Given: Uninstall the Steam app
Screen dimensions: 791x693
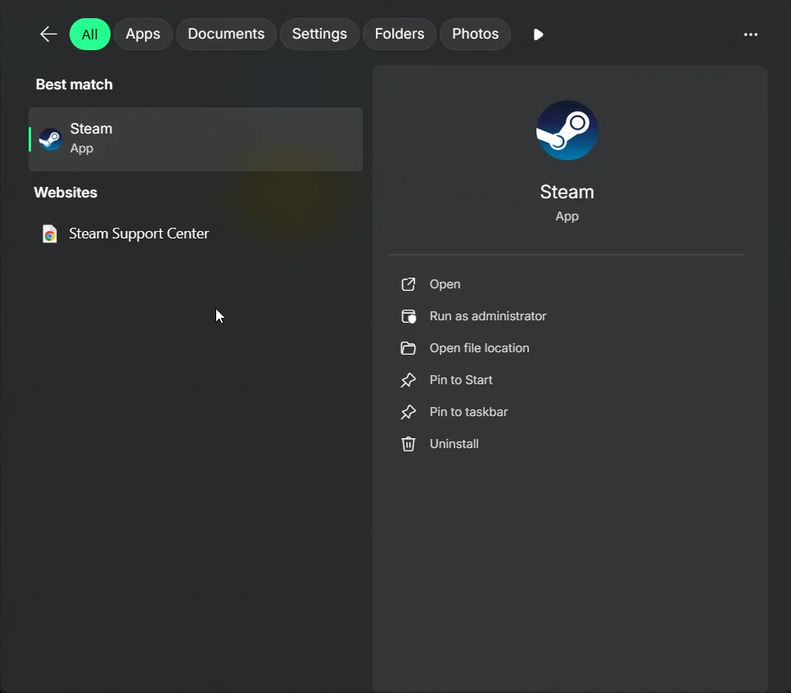Looking at the screenshot, I should (x=454, y=444).
